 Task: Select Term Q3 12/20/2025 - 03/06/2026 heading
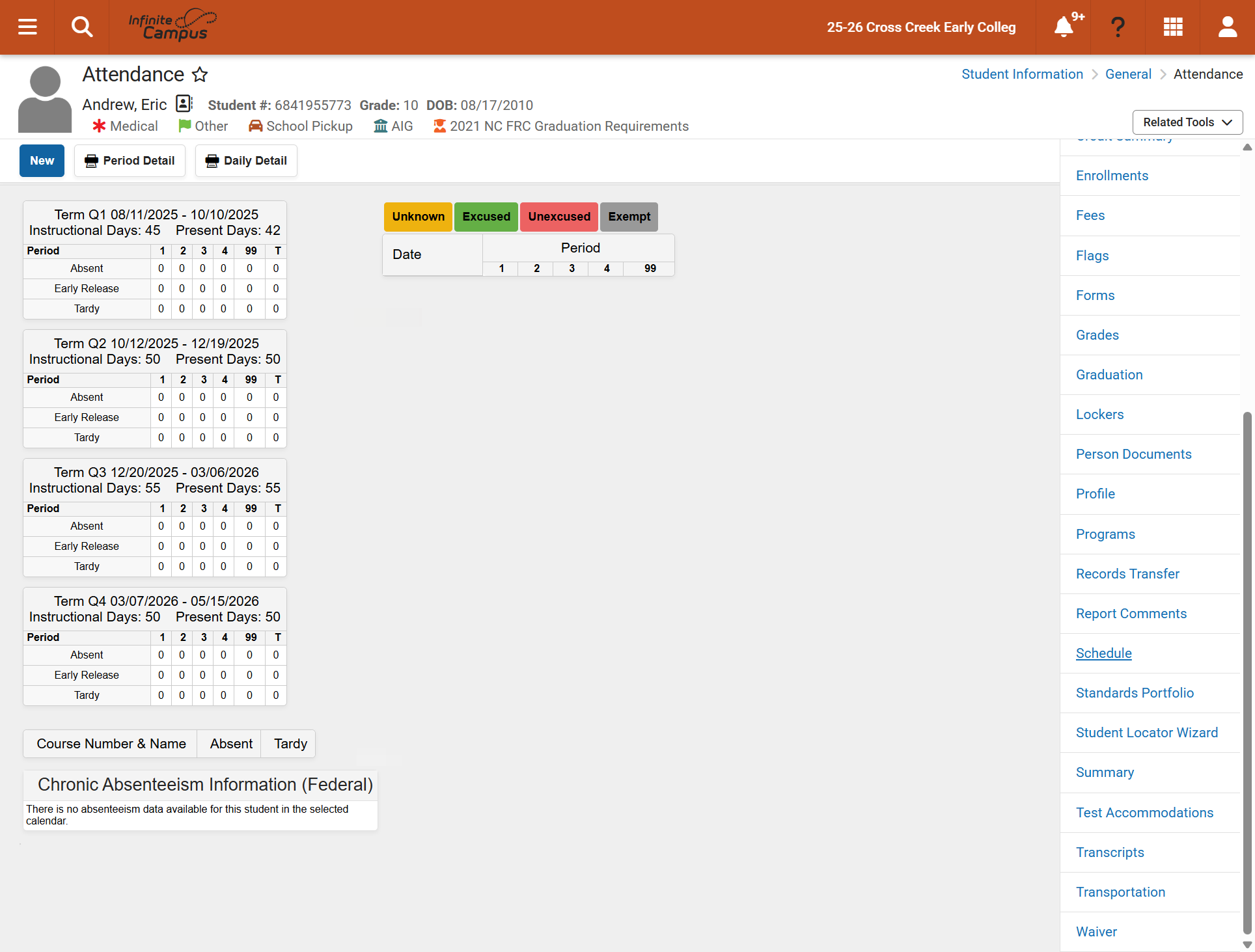click(x=156, y=472)
